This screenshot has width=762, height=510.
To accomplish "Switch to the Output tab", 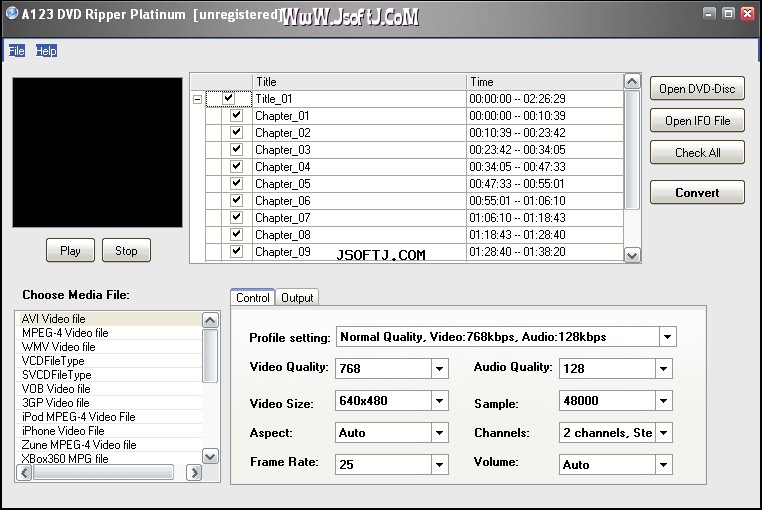I will [x=297, y=298].
